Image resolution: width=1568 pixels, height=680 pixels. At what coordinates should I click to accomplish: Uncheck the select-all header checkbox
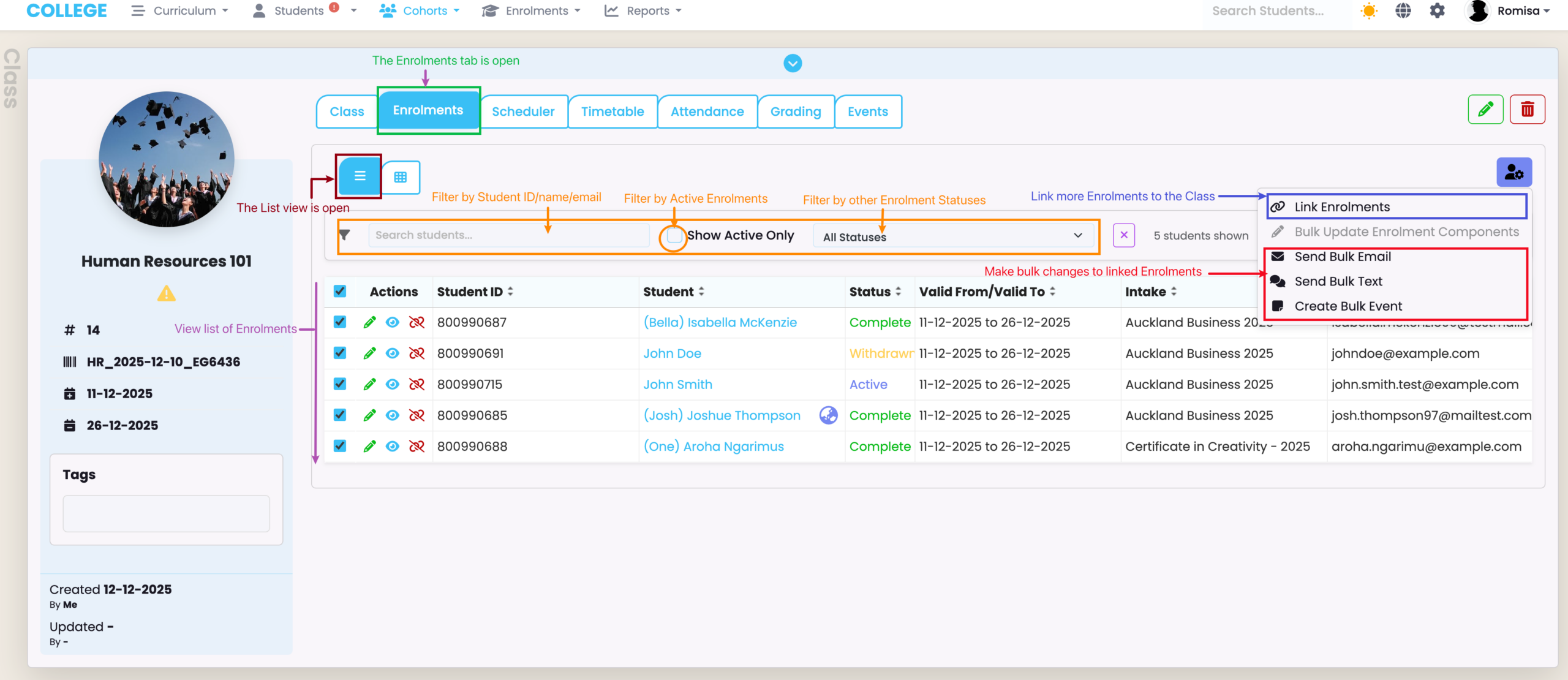(x=340, y=292)
